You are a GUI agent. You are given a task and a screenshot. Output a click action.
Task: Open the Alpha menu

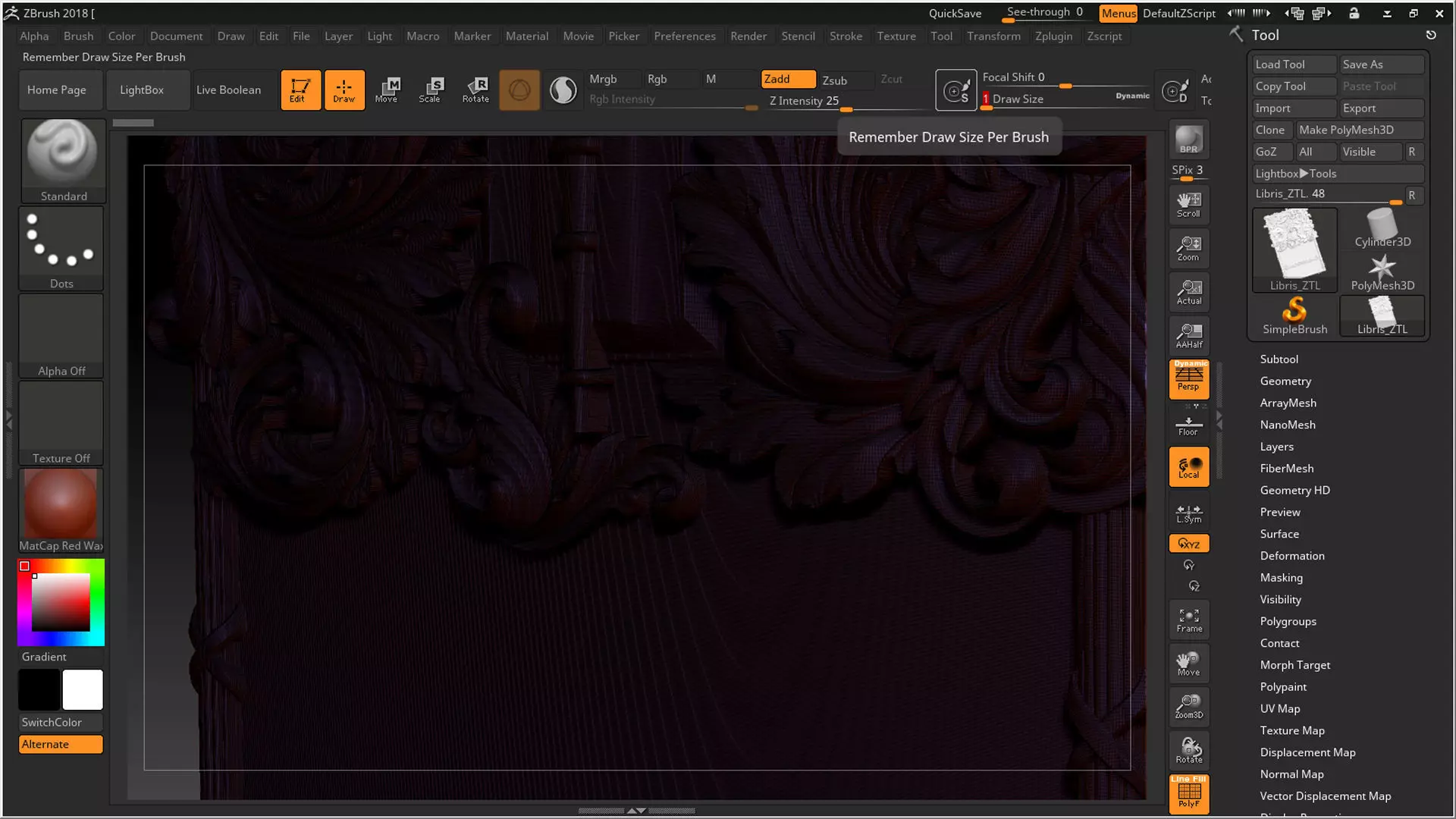coord(34,36)
